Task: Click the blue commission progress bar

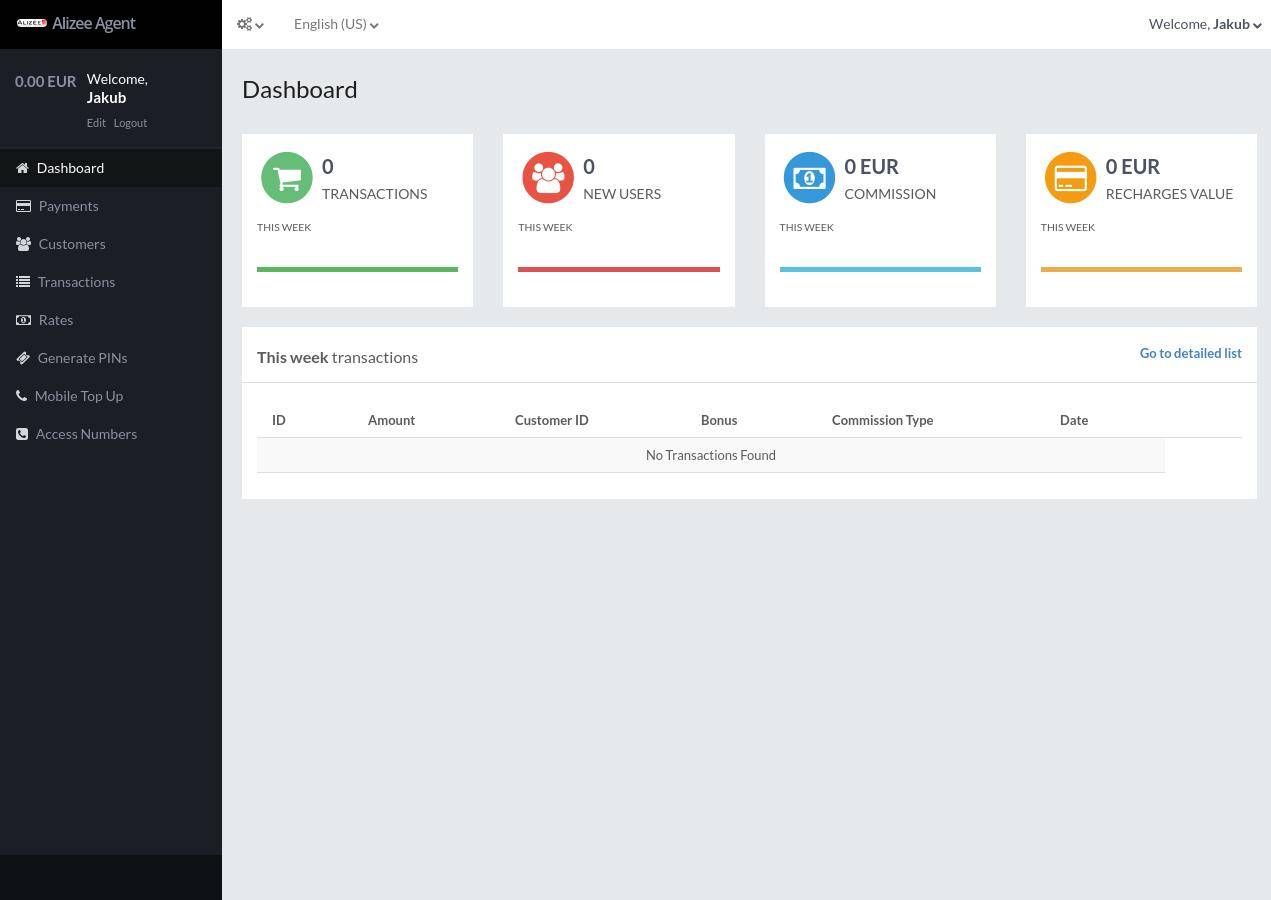Action: [880, 269]
